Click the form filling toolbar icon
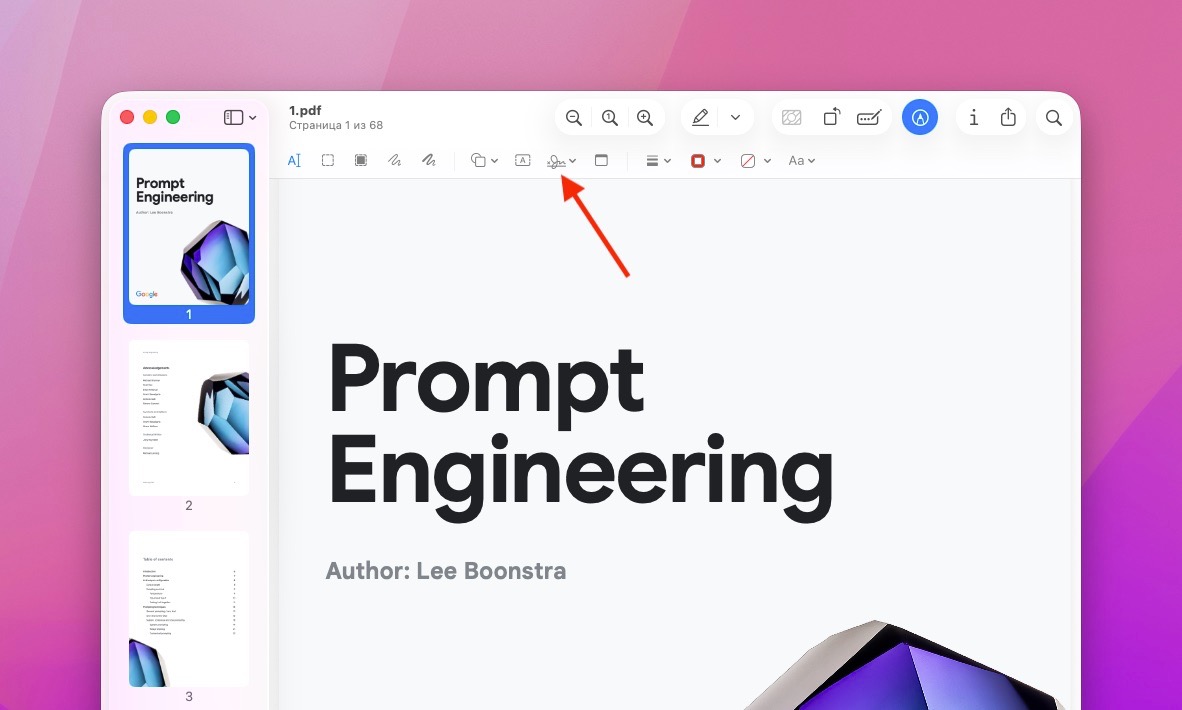Screen dimensions: 1182x710 (869, 118)
